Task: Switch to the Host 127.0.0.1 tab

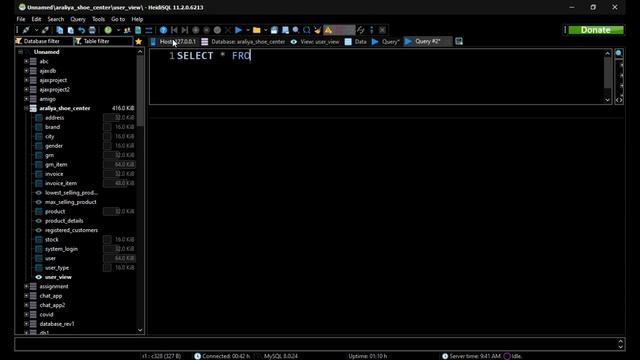Action: point(173,41)
